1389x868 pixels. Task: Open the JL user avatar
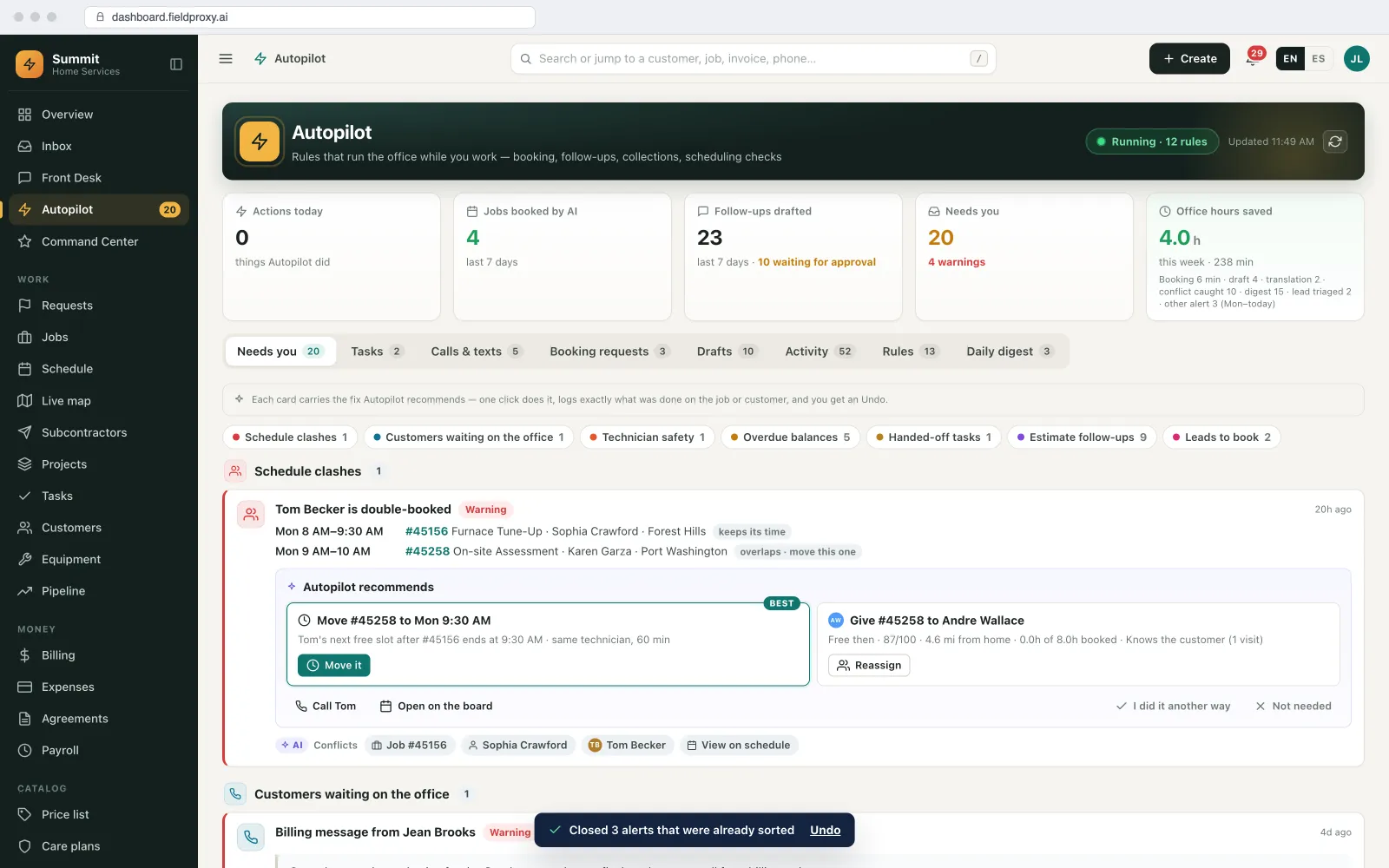(1356, 59)
